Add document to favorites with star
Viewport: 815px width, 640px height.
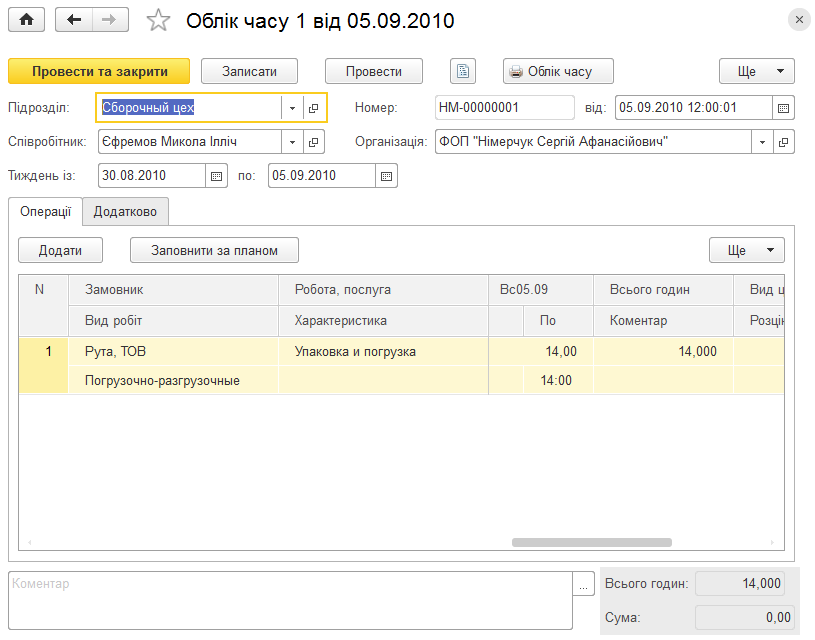158,21
